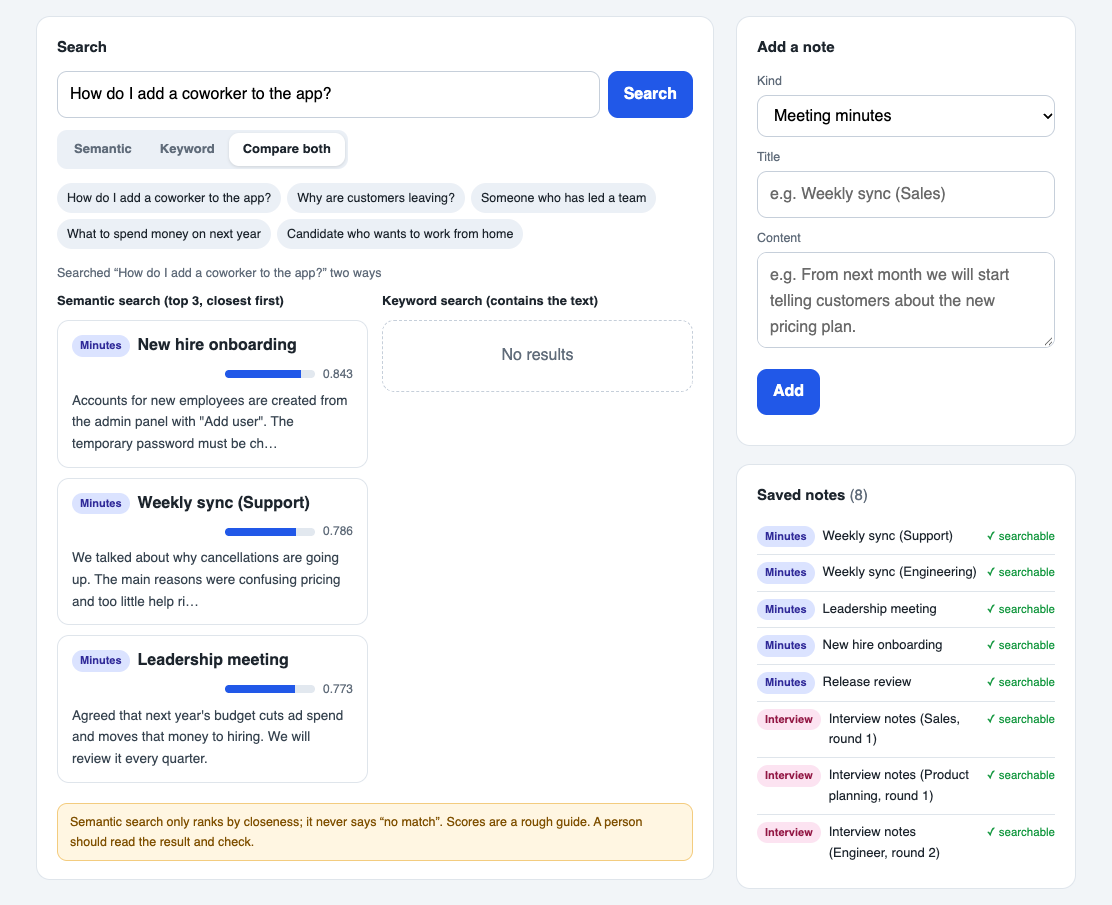Image resolution: width=1112 pixels, height=905 pixels.
Task: Select saved note New hire onboarding
Action: (906, 645)
